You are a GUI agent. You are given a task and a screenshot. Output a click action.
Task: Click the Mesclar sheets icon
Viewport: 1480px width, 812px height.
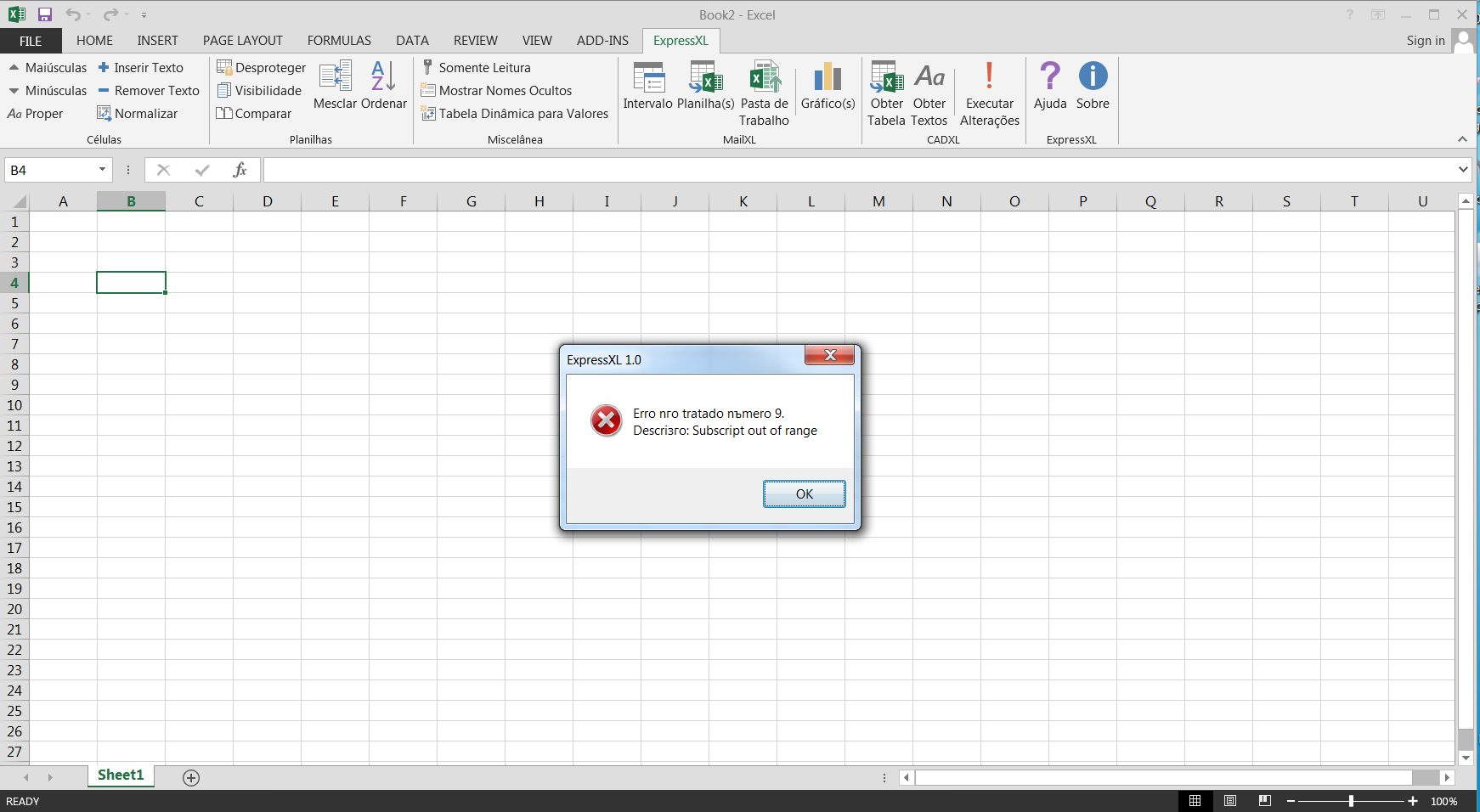pos(336,85)
